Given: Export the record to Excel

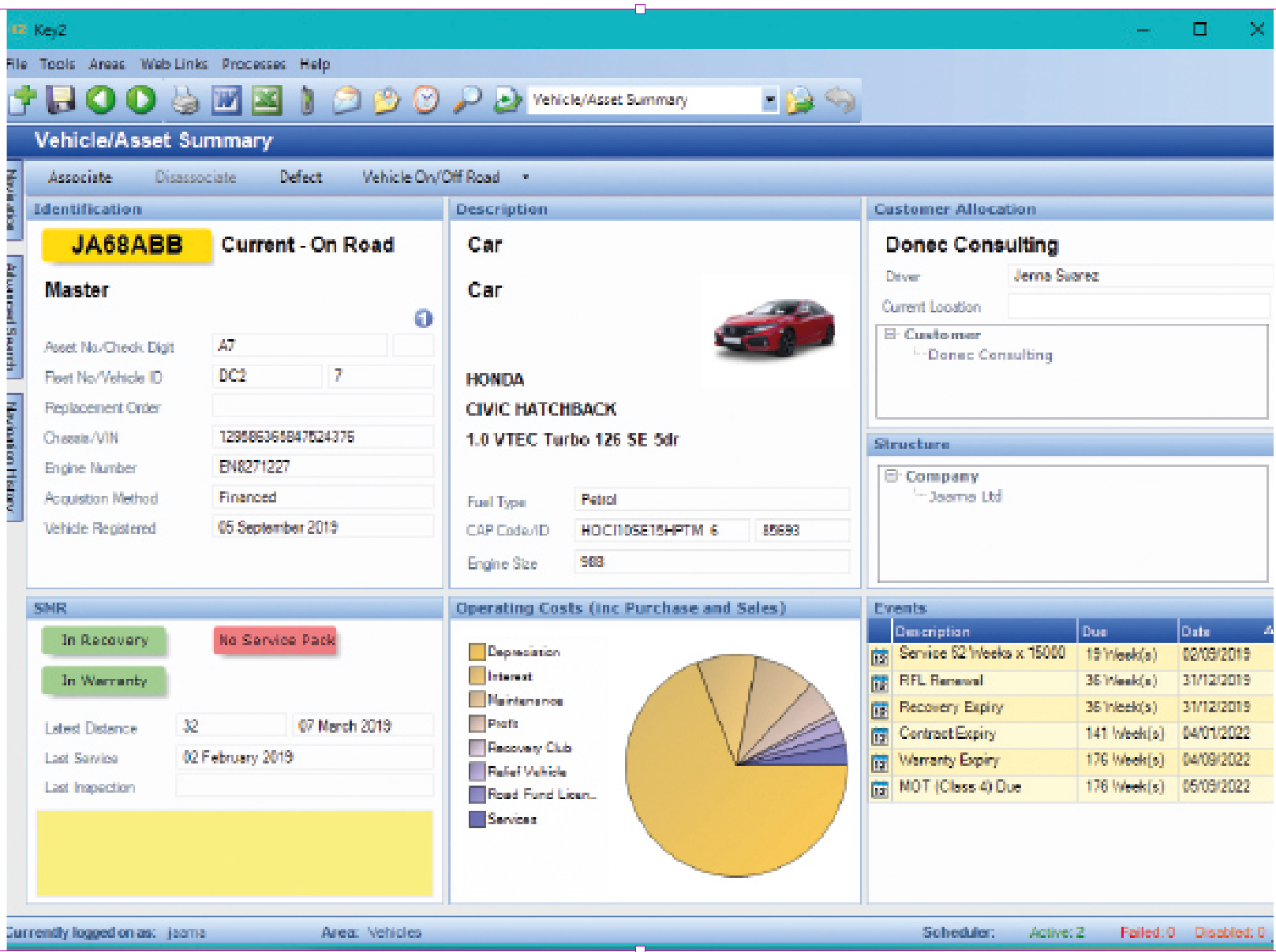Looking at the screenshot, I should coord(267,99).
